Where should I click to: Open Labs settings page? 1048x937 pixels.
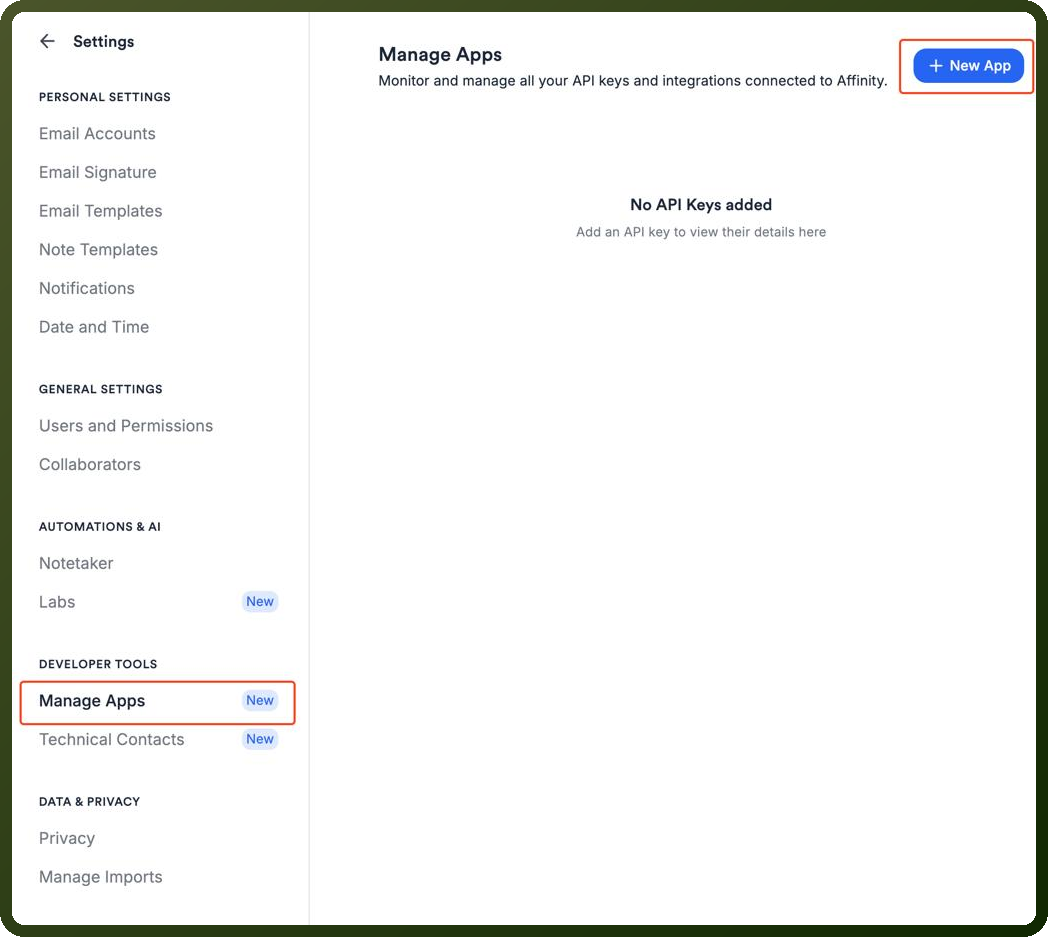57,603
